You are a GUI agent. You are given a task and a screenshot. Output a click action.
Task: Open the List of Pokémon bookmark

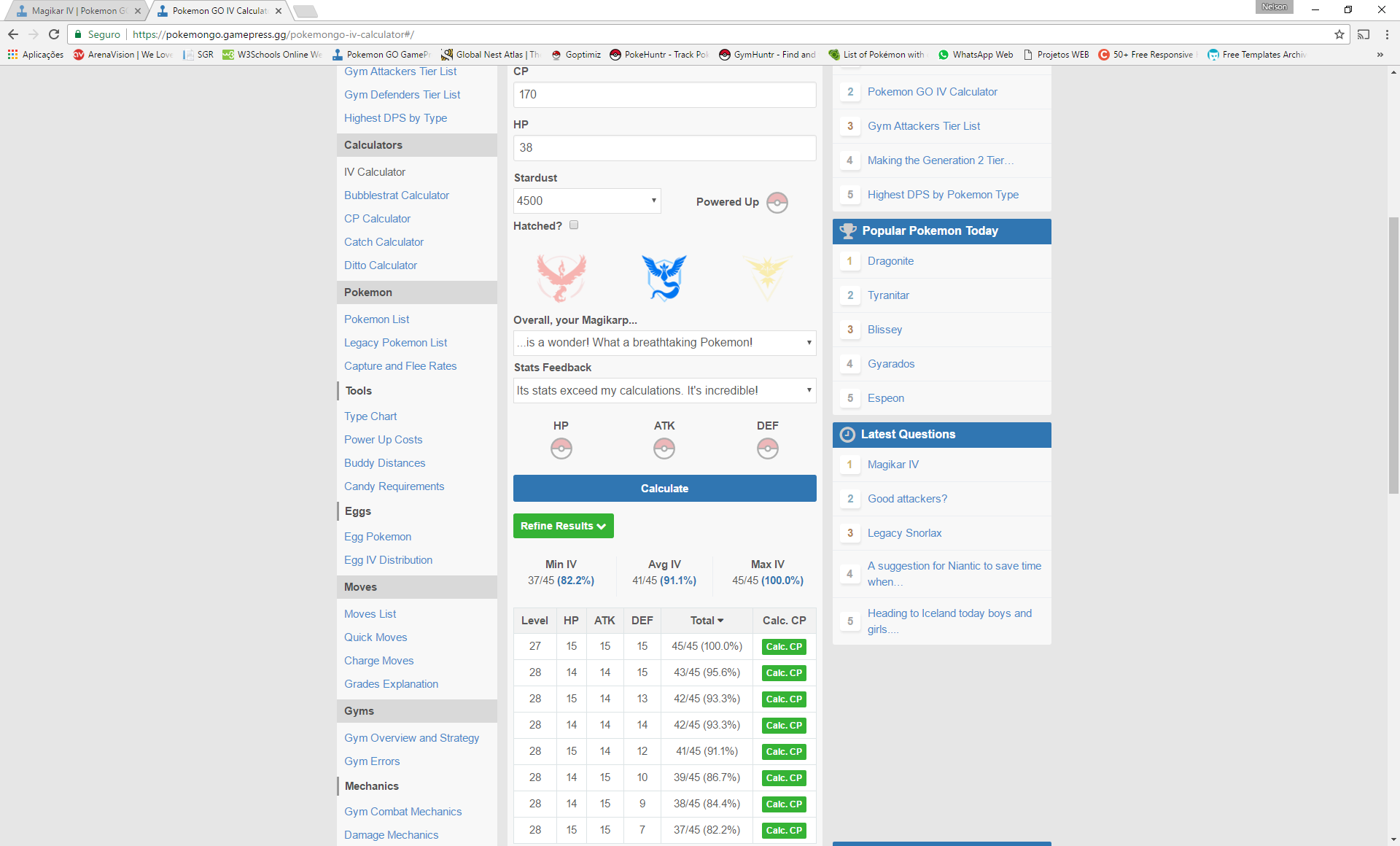tap(876, 55)
